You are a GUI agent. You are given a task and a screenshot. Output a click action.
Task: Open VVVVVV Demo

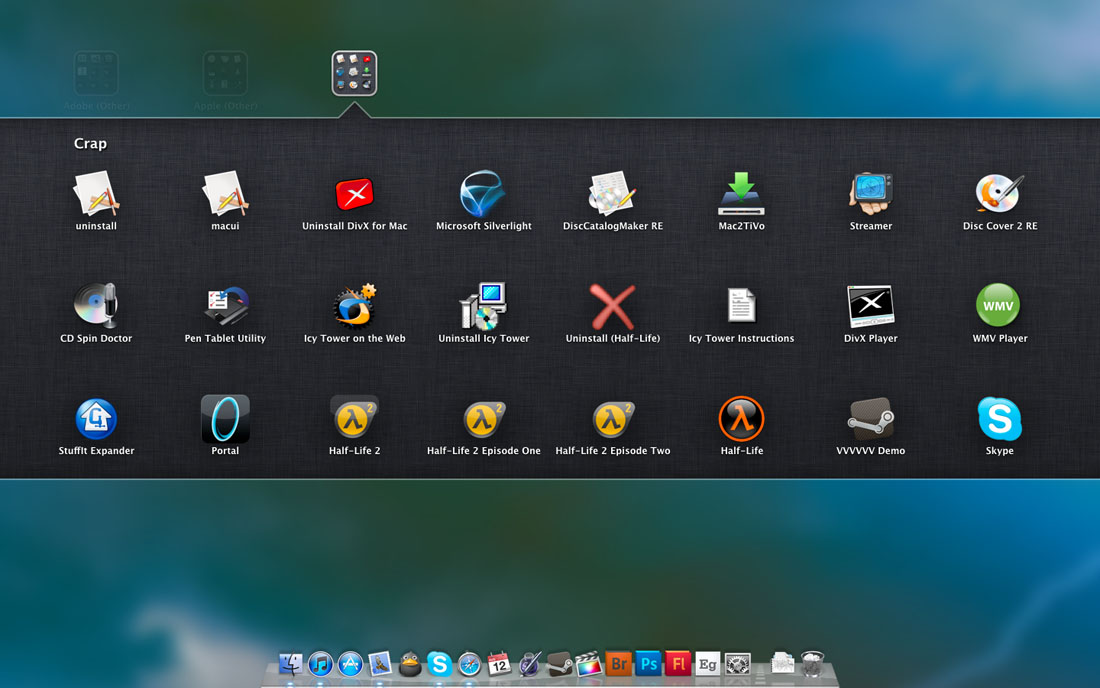coord(871,419)
